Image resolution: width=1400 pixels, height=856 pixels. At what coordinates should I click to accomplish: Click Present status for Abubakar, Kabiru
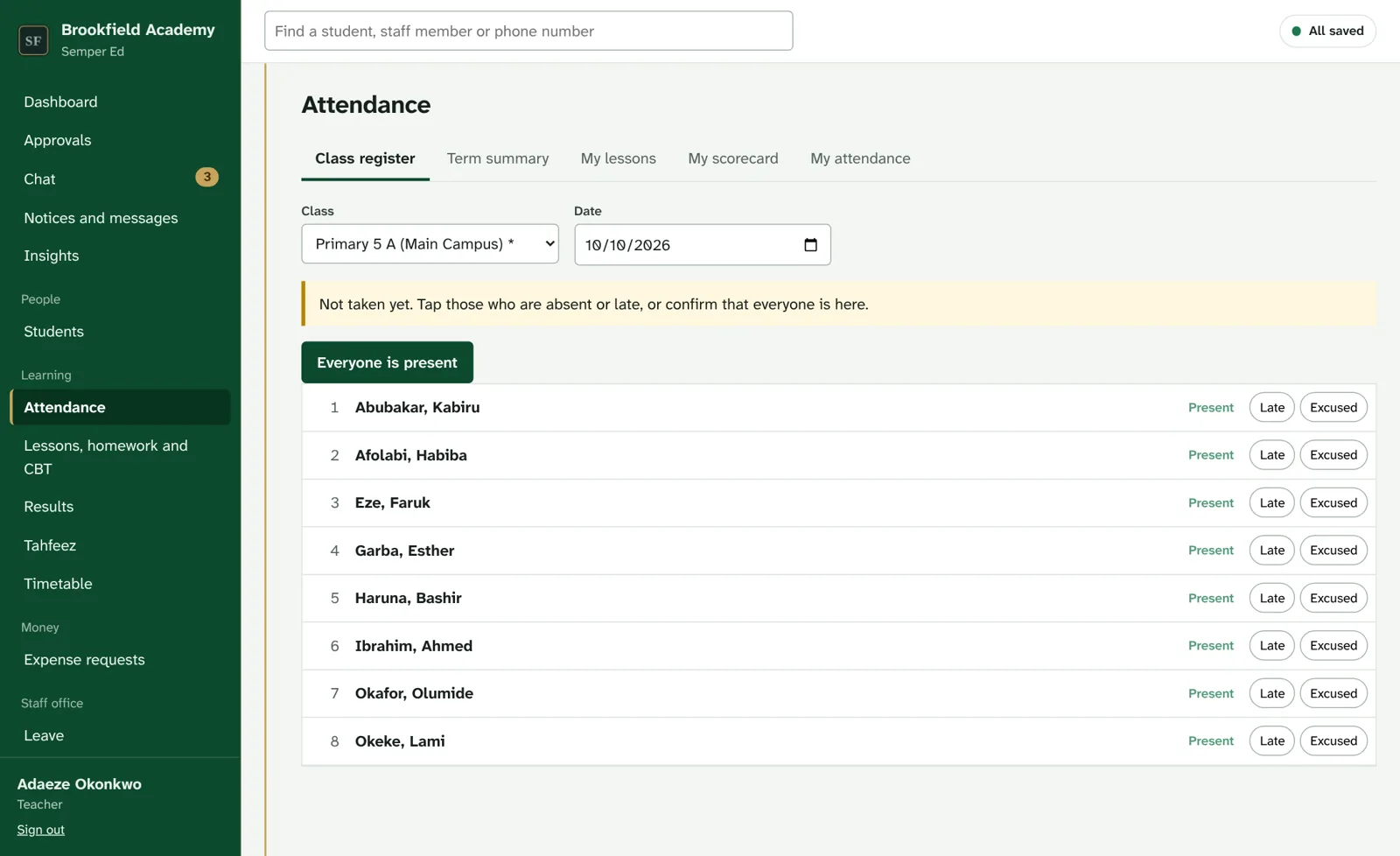(1211, 408)
